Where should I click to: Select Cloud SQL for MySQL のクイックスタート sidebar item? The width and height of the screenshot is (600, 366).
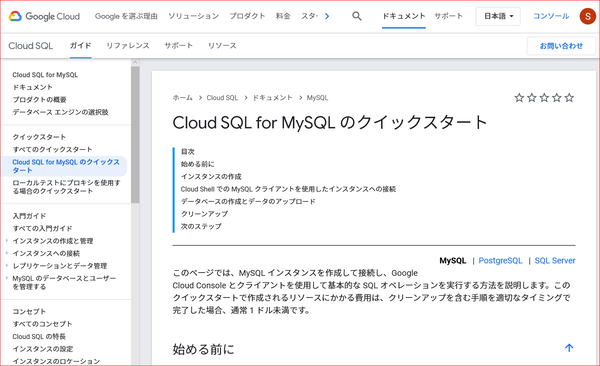[64, 166]
